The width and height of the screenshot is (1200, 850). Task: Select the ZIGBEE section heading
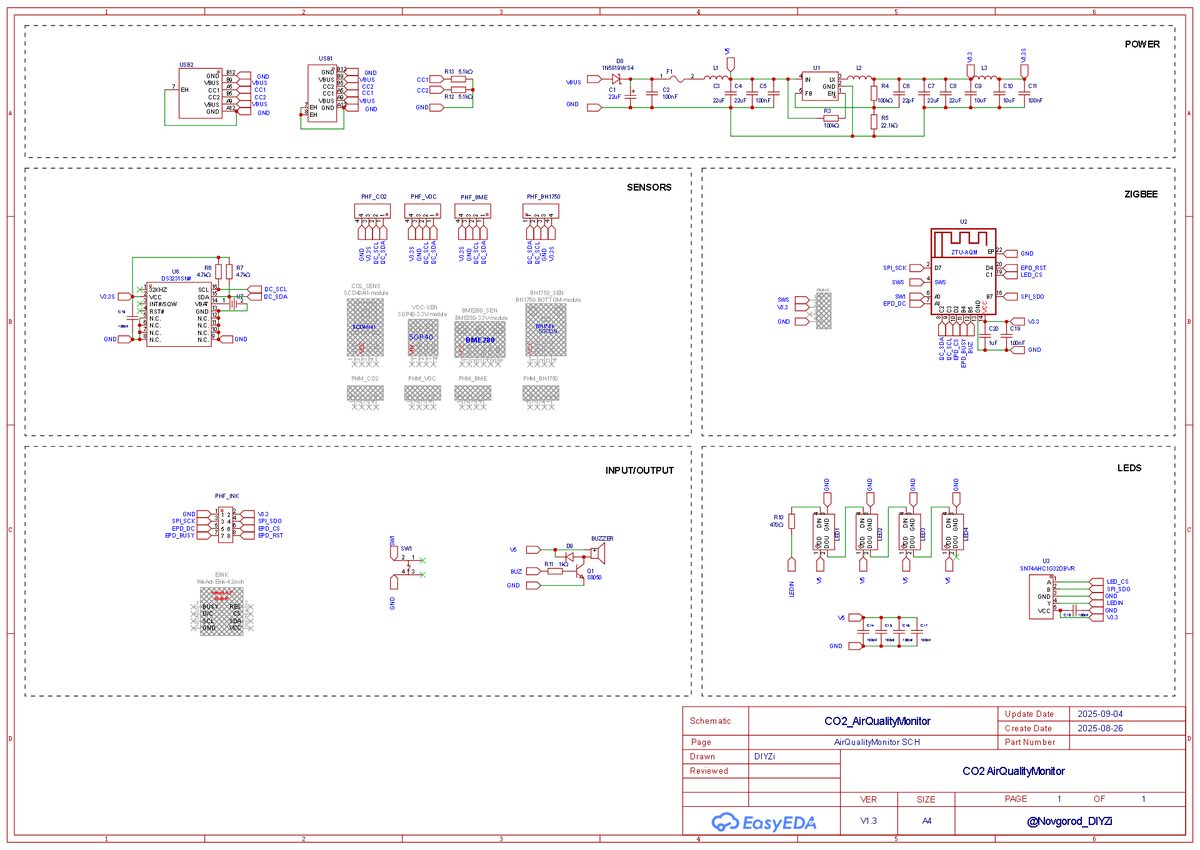pyautogui.click(x=1139, y=196)
